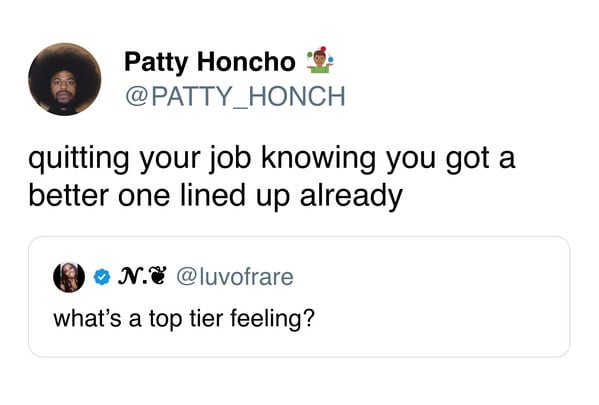Click the word 'Honcho' in display name

pyautogui.click(x=246, y=62)
